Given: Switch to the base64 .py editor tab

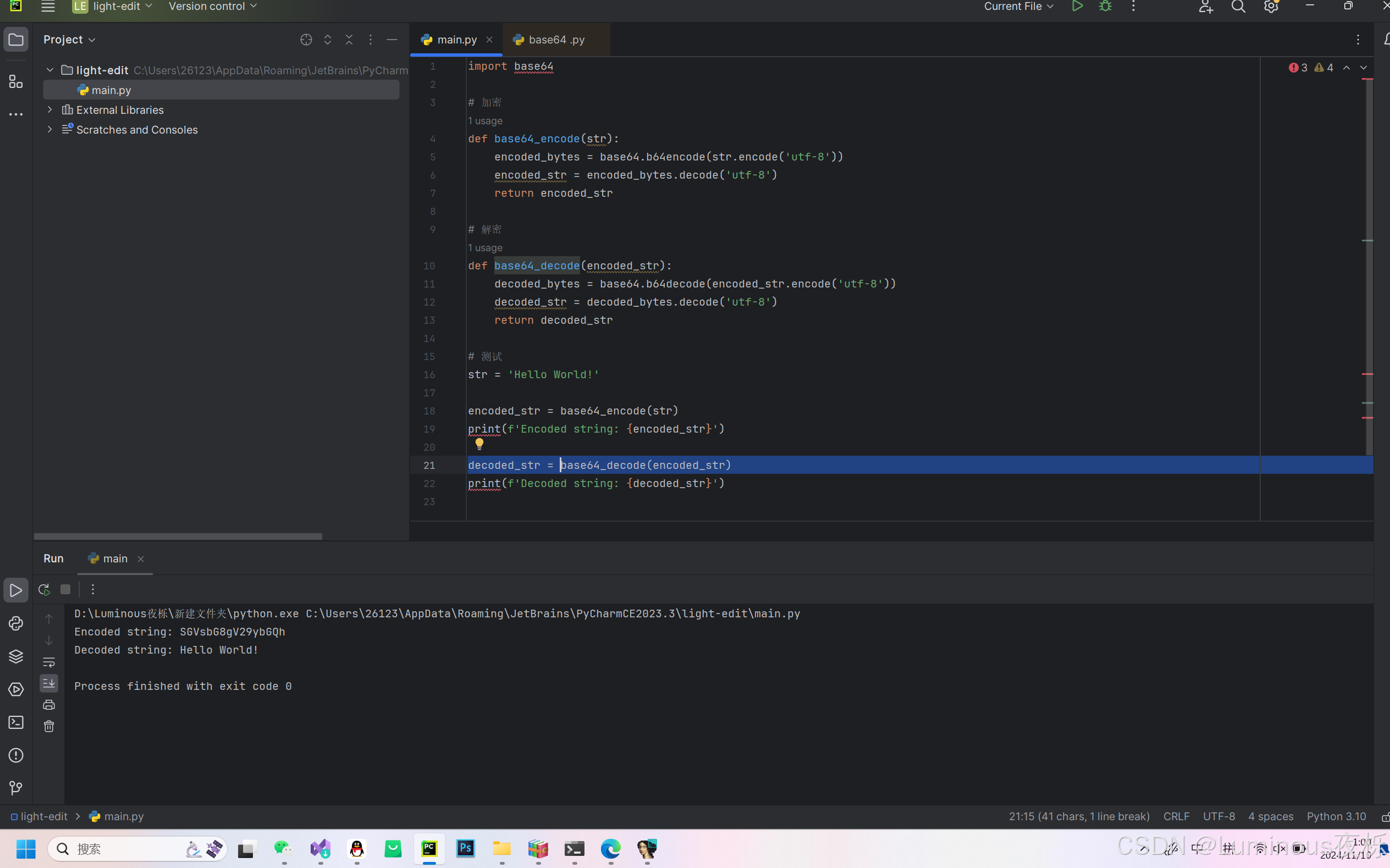Looking at the screenshot, I should coord(556,40).
